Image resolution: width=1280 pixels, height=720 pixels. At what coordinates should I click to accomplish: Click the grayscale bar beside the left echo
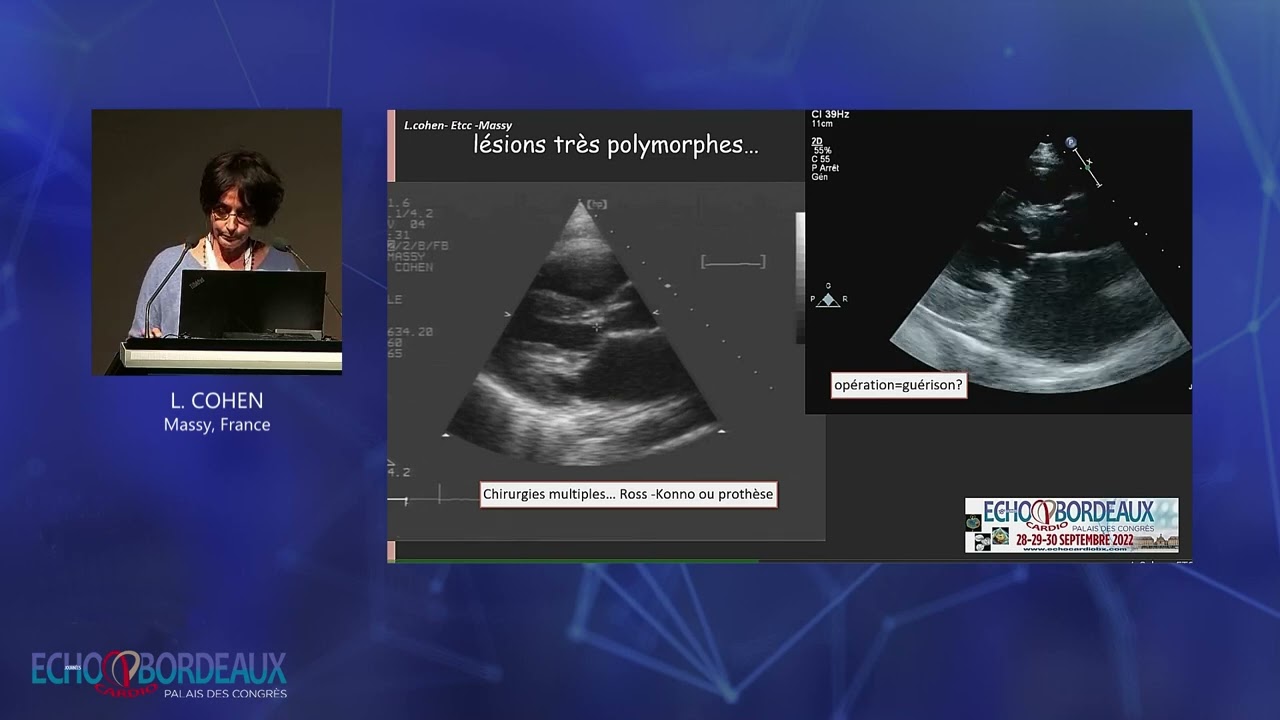tap(800, 278)
